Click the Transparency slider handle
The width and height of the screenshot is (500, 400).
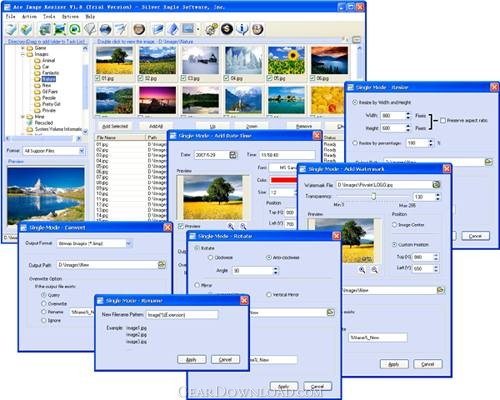(x=374, y=196)
